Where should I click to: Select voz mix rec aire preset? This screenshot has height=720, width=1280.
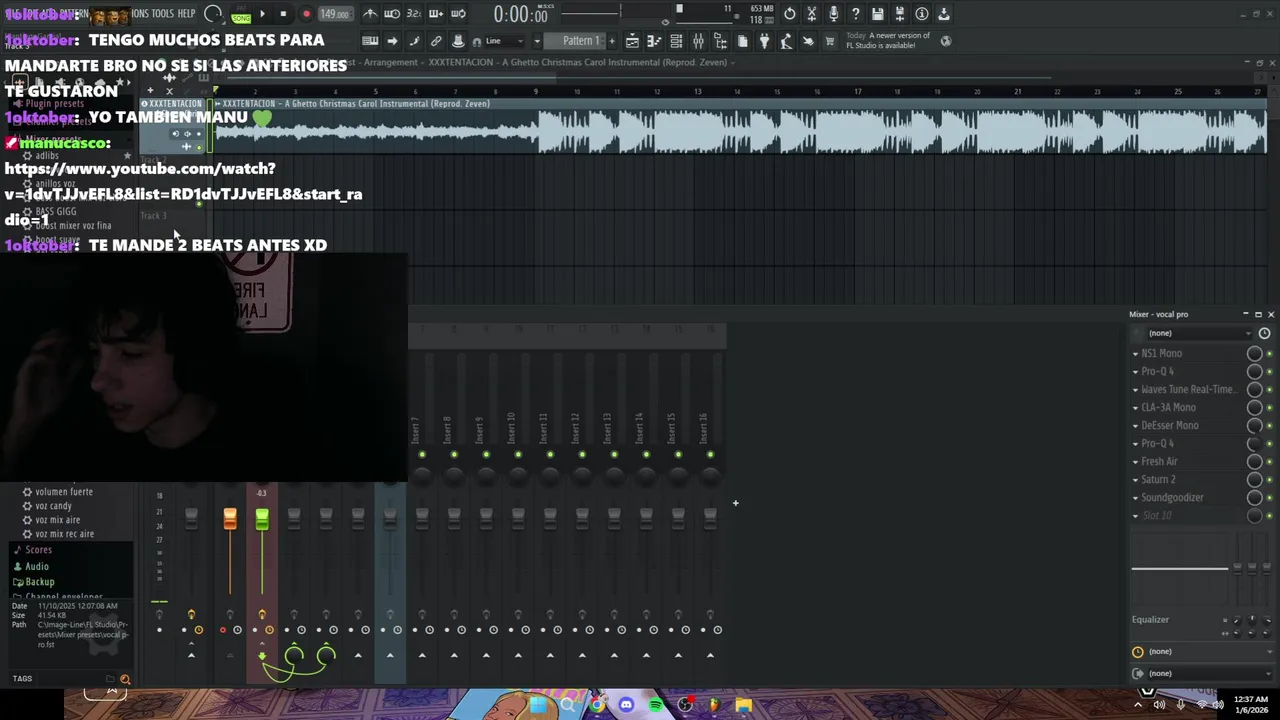(64, 534)
